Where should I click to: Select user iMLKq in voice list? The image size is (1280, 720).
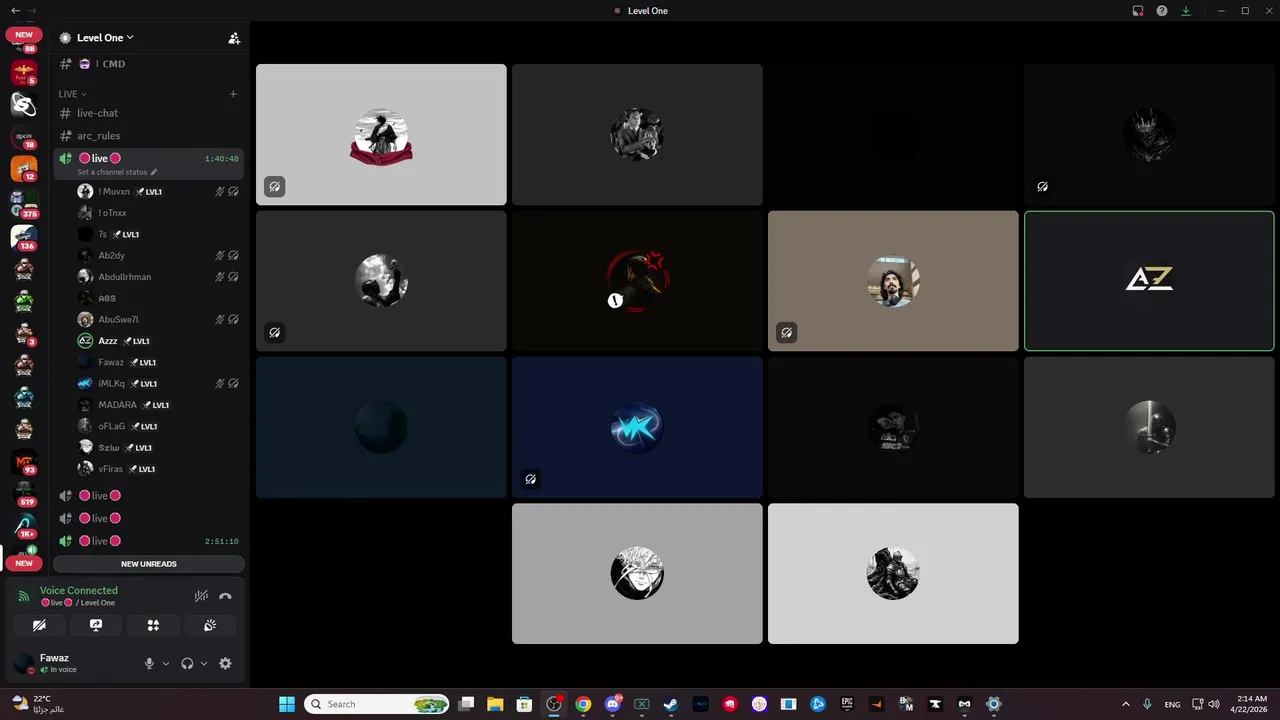pos(158,383)
